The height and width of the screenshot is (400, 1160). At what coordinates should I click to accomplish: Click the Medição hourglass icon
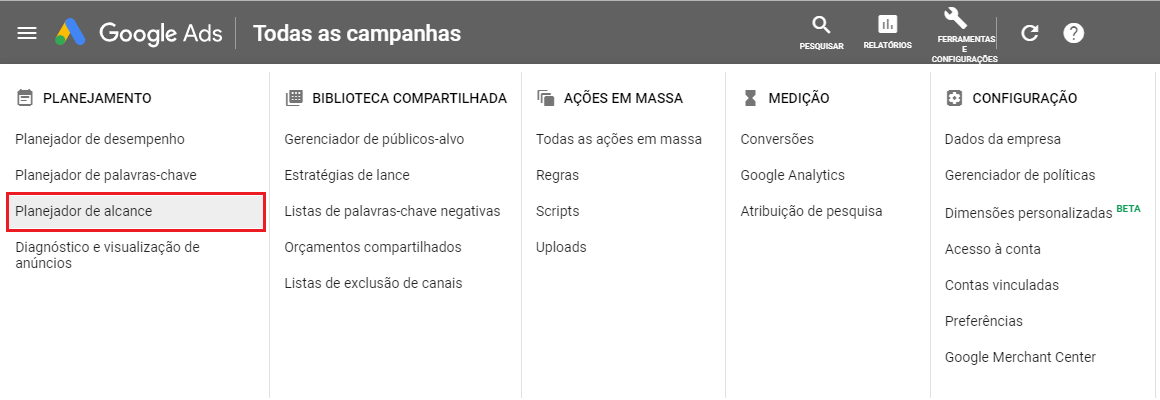[x=750, y=98]
